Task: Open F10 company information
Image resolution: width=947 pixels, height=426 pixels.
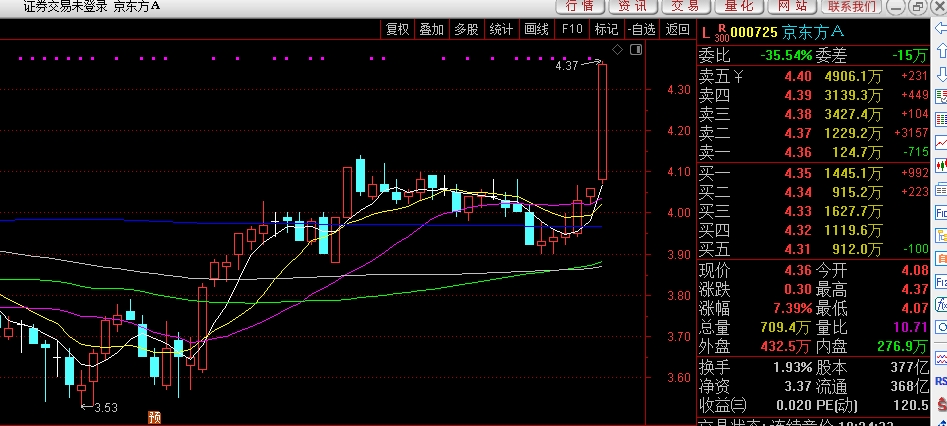Action: [x=572, y=29]
